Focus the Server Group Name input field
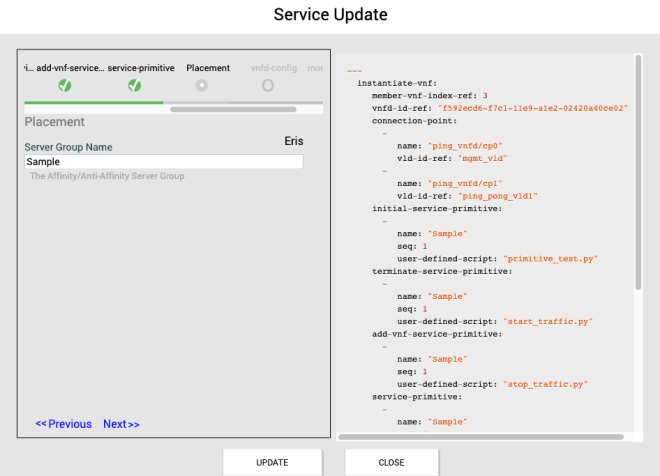Viewport: 660px width, 476px height. pyautogui.click(x=163, y=161)
